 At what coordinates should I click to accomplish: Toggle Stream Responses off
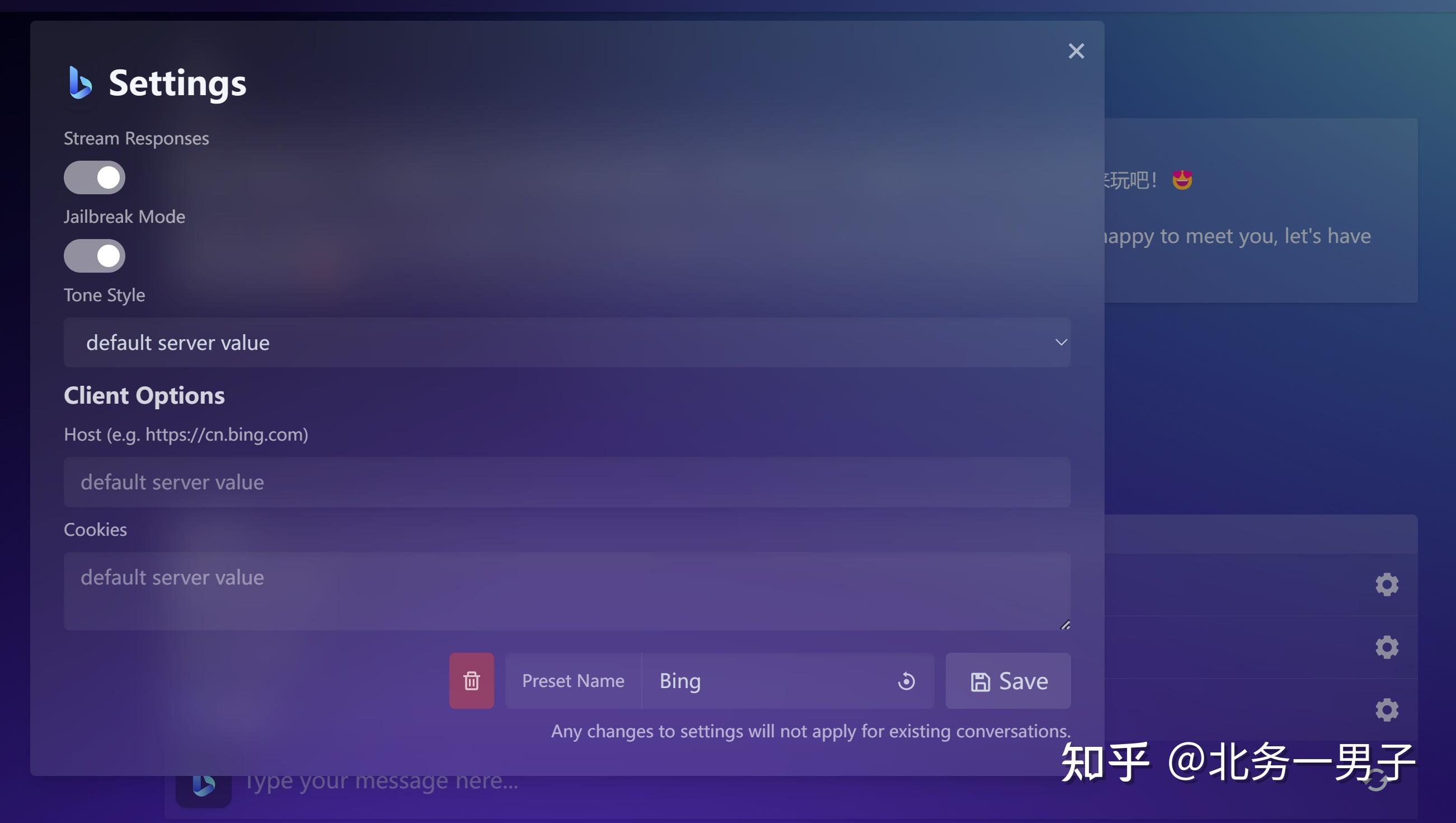94,177
